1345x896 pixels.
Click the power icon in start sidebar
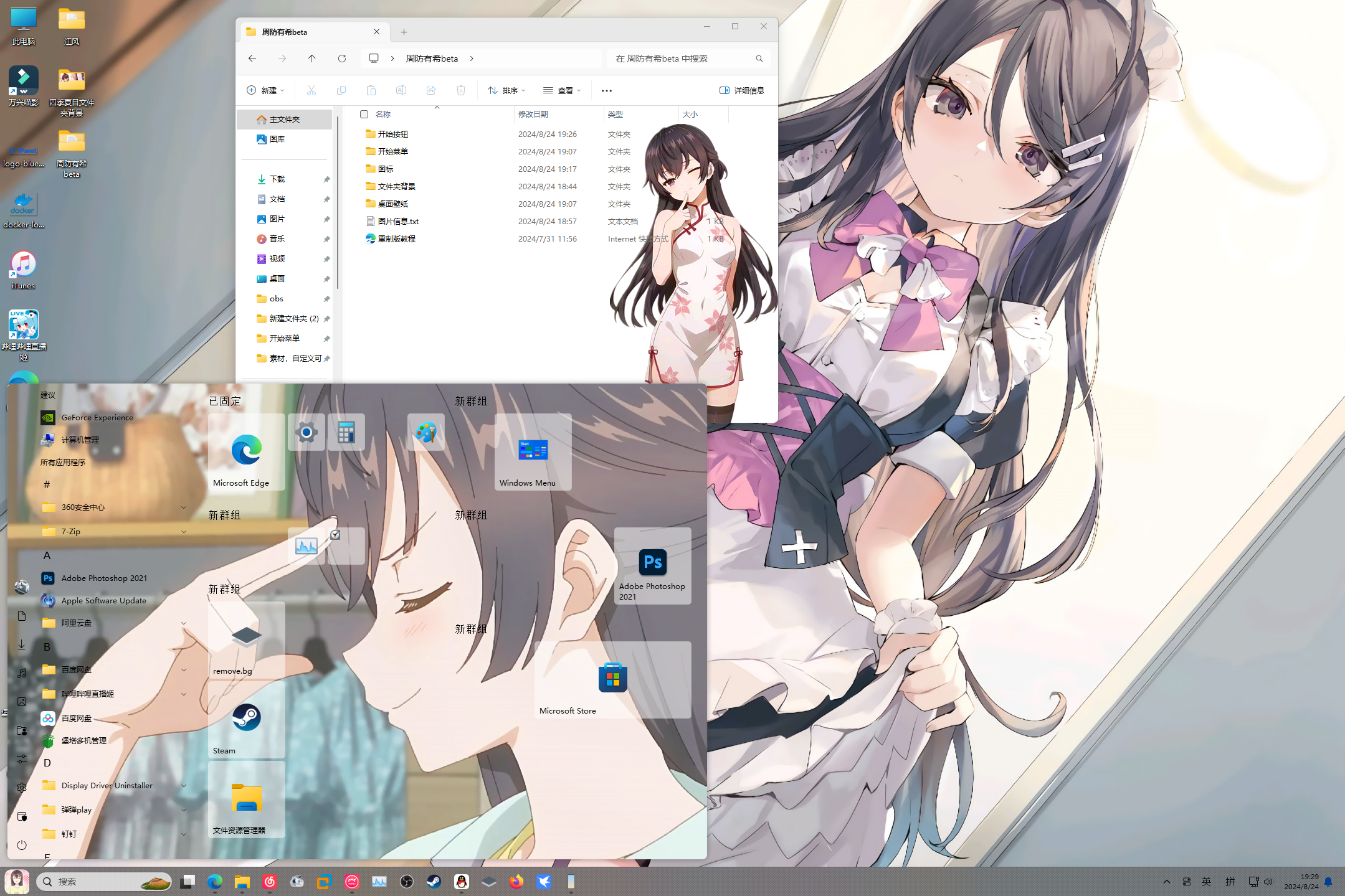tap(22, 845)
